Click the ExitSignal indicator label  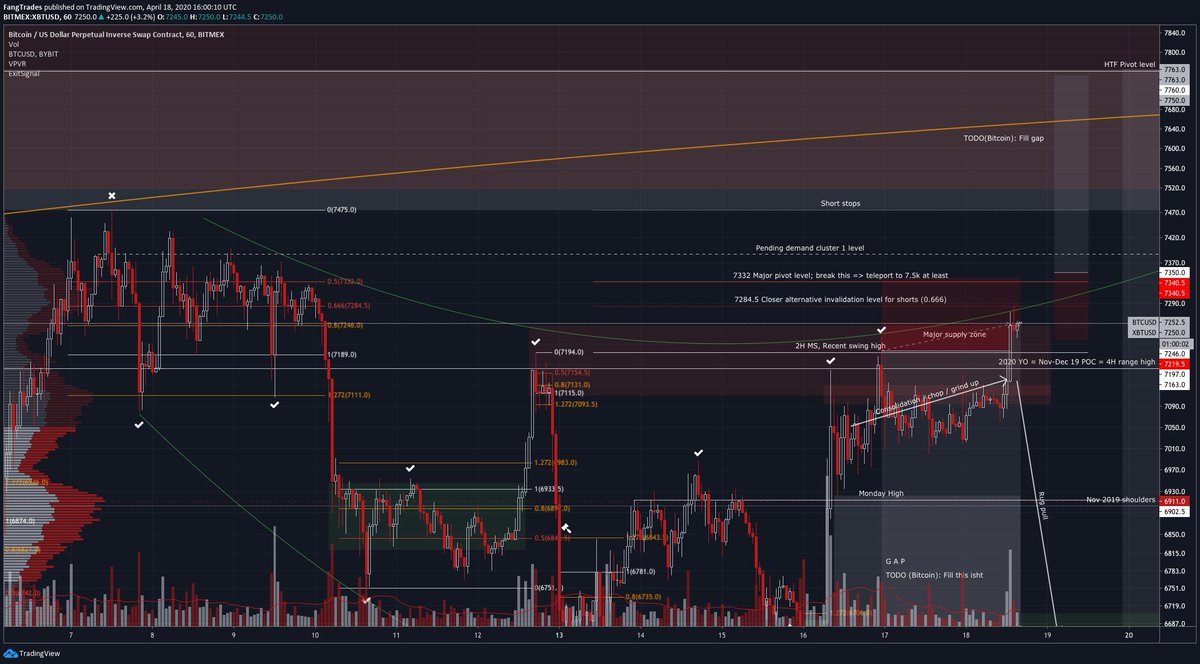pos(23,74)
